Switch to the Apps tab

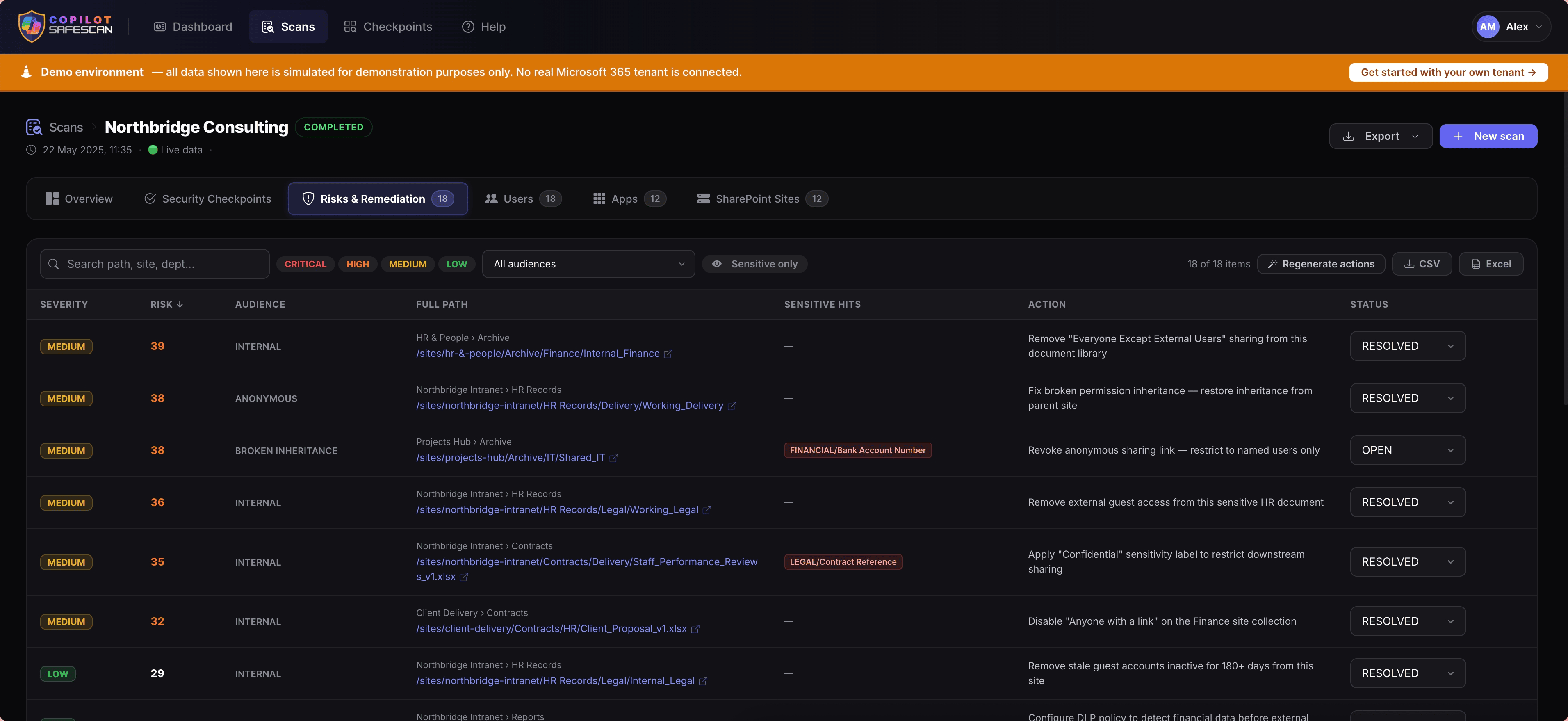pos(629,199)
